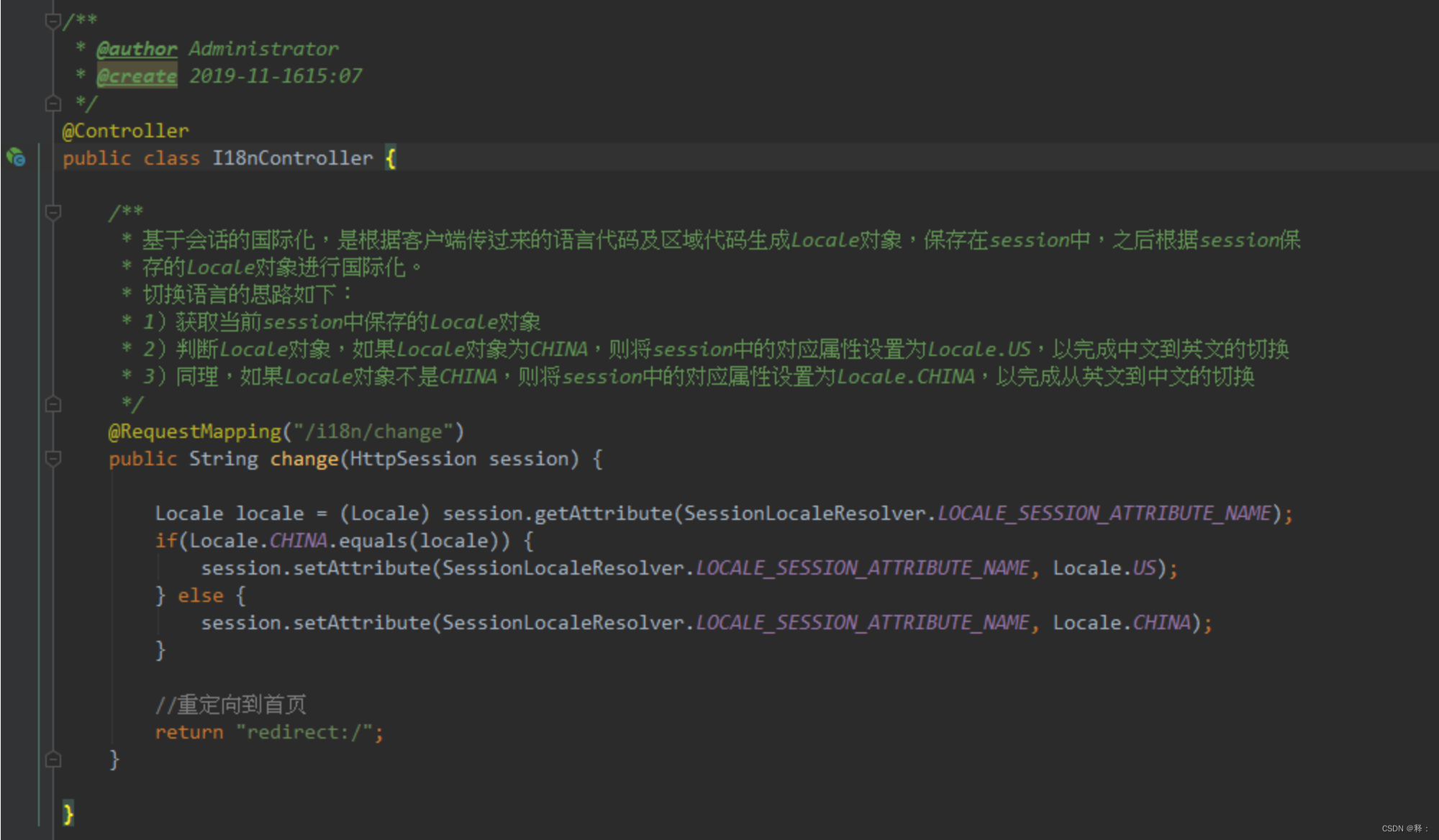Click the @RequestMapping annotation
Image resolution: width=1439 pixels, height=840 pixels.
(194, 432)
